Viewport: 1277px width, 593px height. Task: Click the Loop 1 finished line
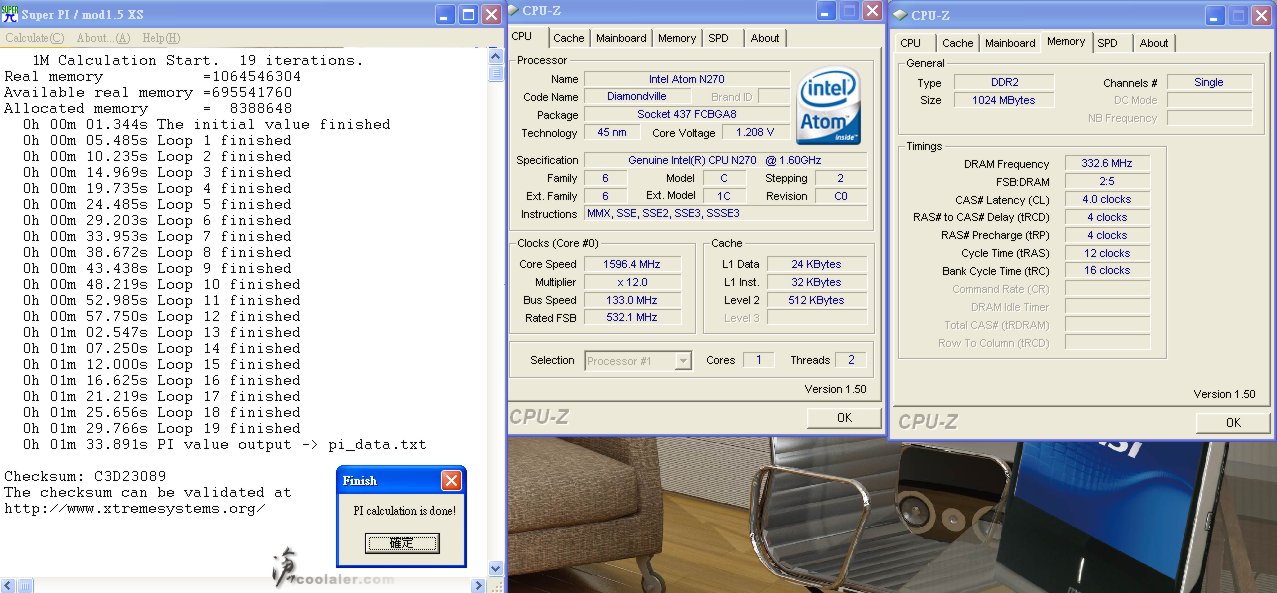point(158,141)
